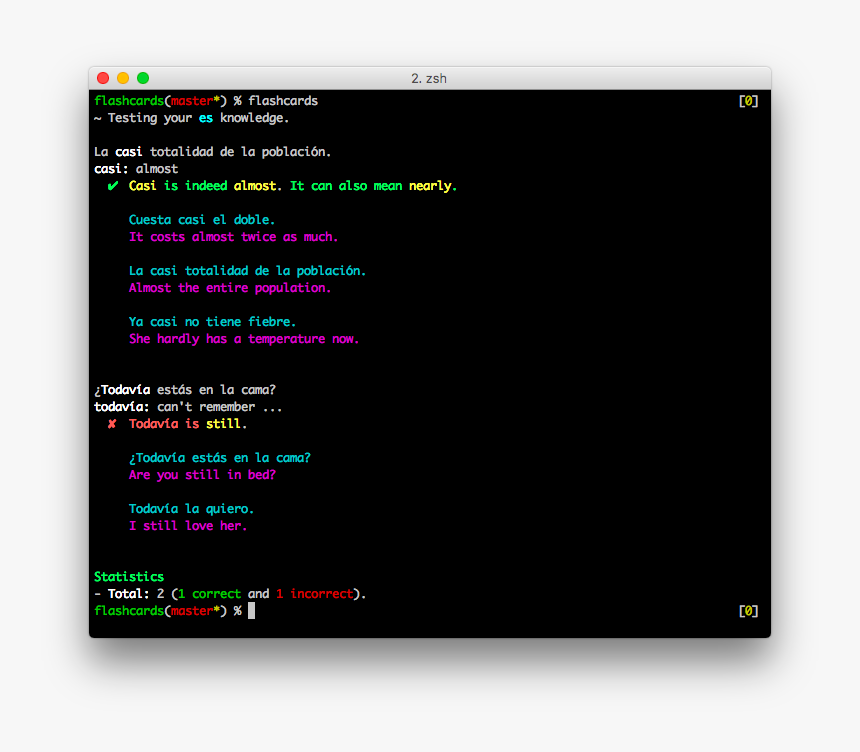Screen dimensions: 860x752
Task: Click the white question '¿Todavía estás en la cama?'
Action: tap(185, 390)
